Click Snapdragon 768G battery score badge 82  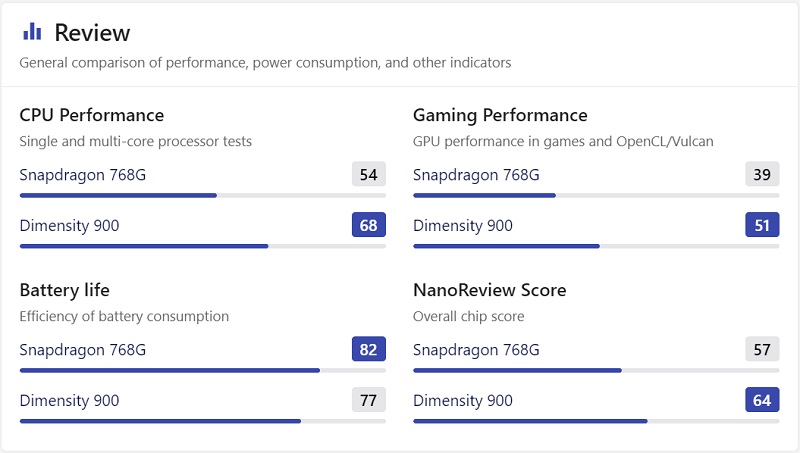[x=369, y=349]
